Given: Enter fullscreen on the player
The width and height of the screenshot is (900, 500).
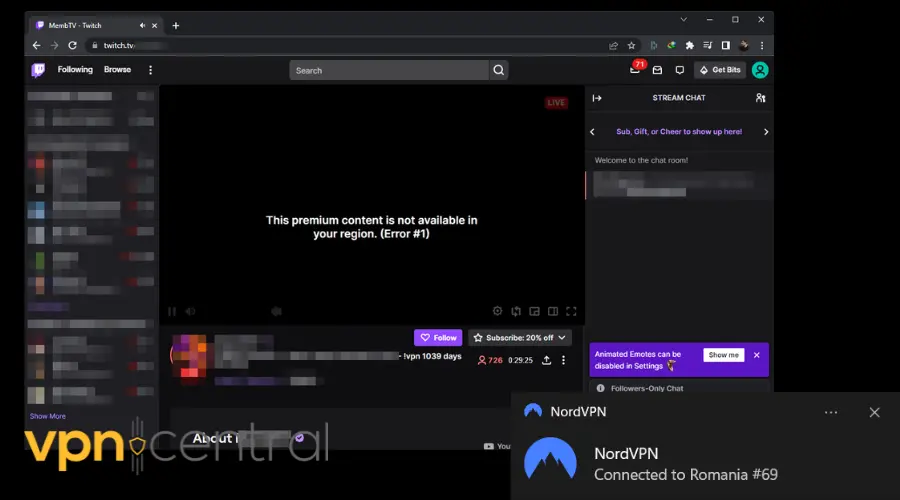Looking at the screenshot, I should pyautogui.click(x=571, y=311).
